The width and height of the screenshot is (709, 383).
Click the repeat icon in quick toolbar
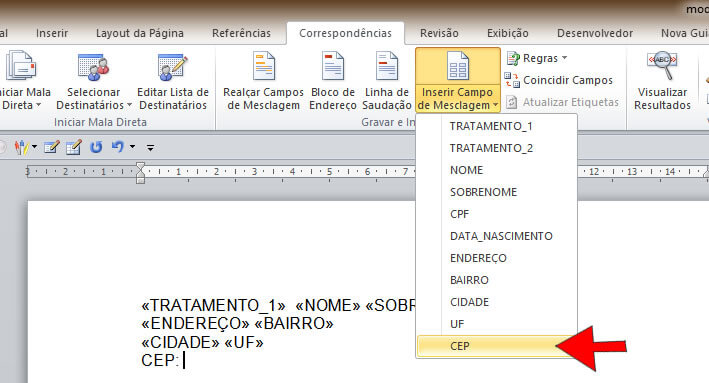pos(96,147)
